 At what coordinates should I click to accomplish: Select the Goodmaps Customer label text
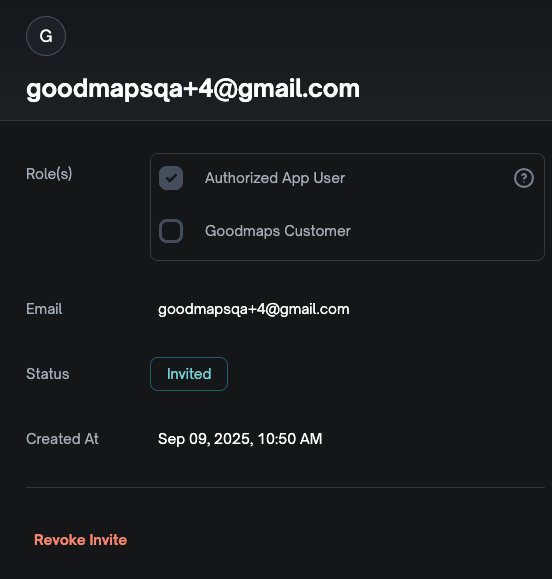coord(278,231)
